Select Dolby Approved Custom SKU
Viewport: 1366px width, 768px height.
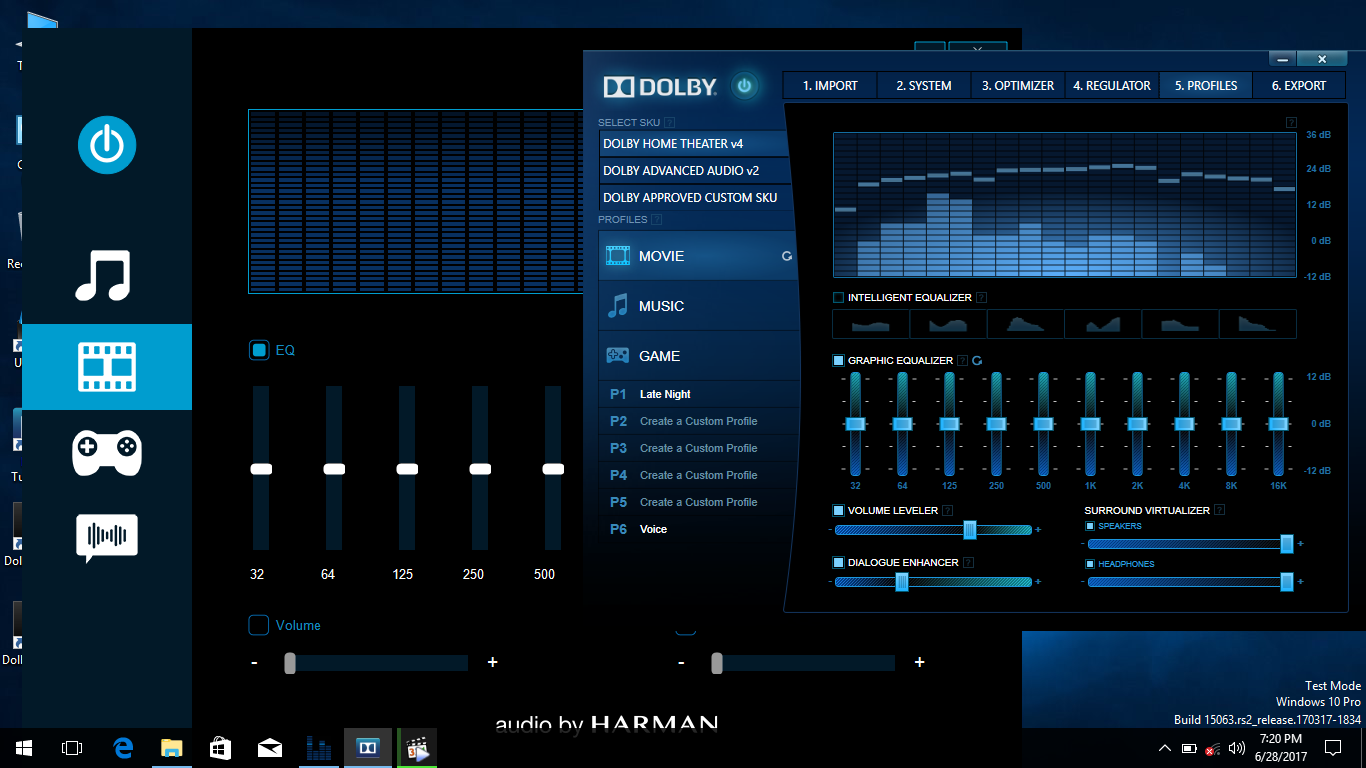click(695, 198)
